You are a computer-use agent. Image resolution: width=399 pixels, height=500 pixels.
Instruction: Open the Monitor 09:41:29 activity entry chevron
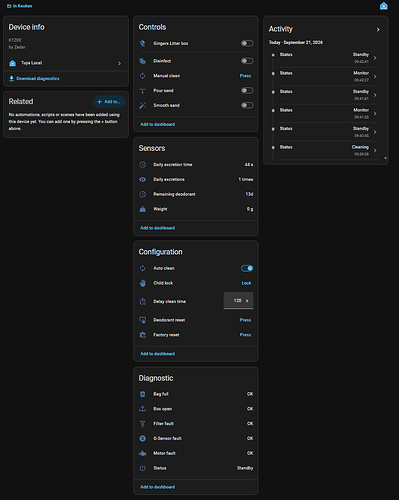click(375, 114)
